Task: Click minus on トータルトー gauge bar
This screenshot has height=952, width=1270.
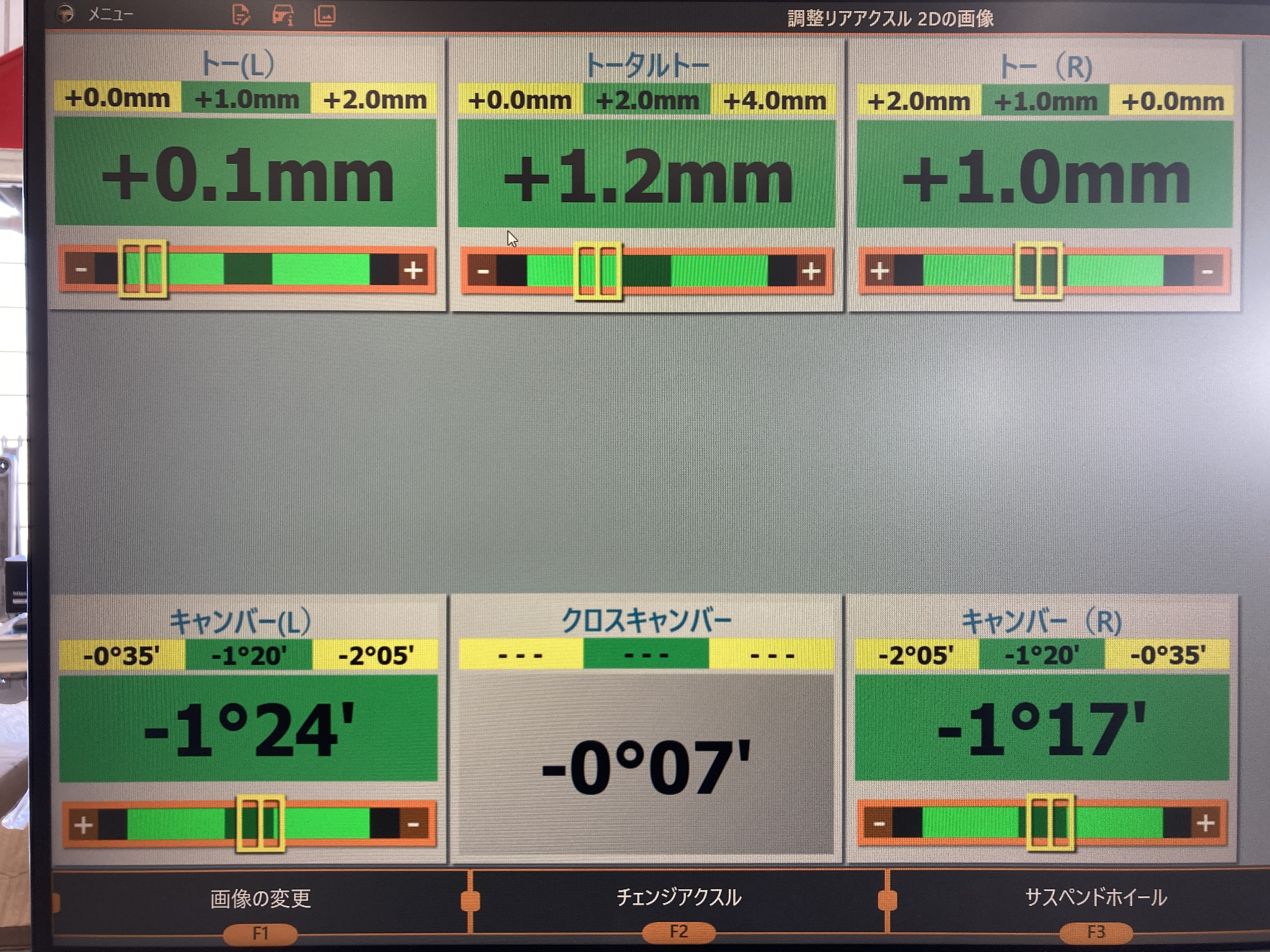Action: click(x=483, y=271)
